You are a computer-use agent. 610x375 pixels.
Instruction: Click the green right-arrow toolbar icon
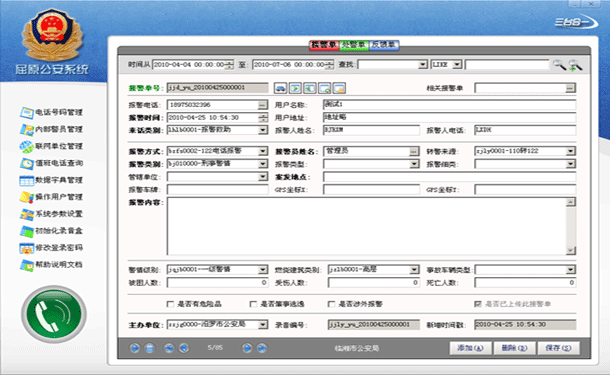pos(295,88)
